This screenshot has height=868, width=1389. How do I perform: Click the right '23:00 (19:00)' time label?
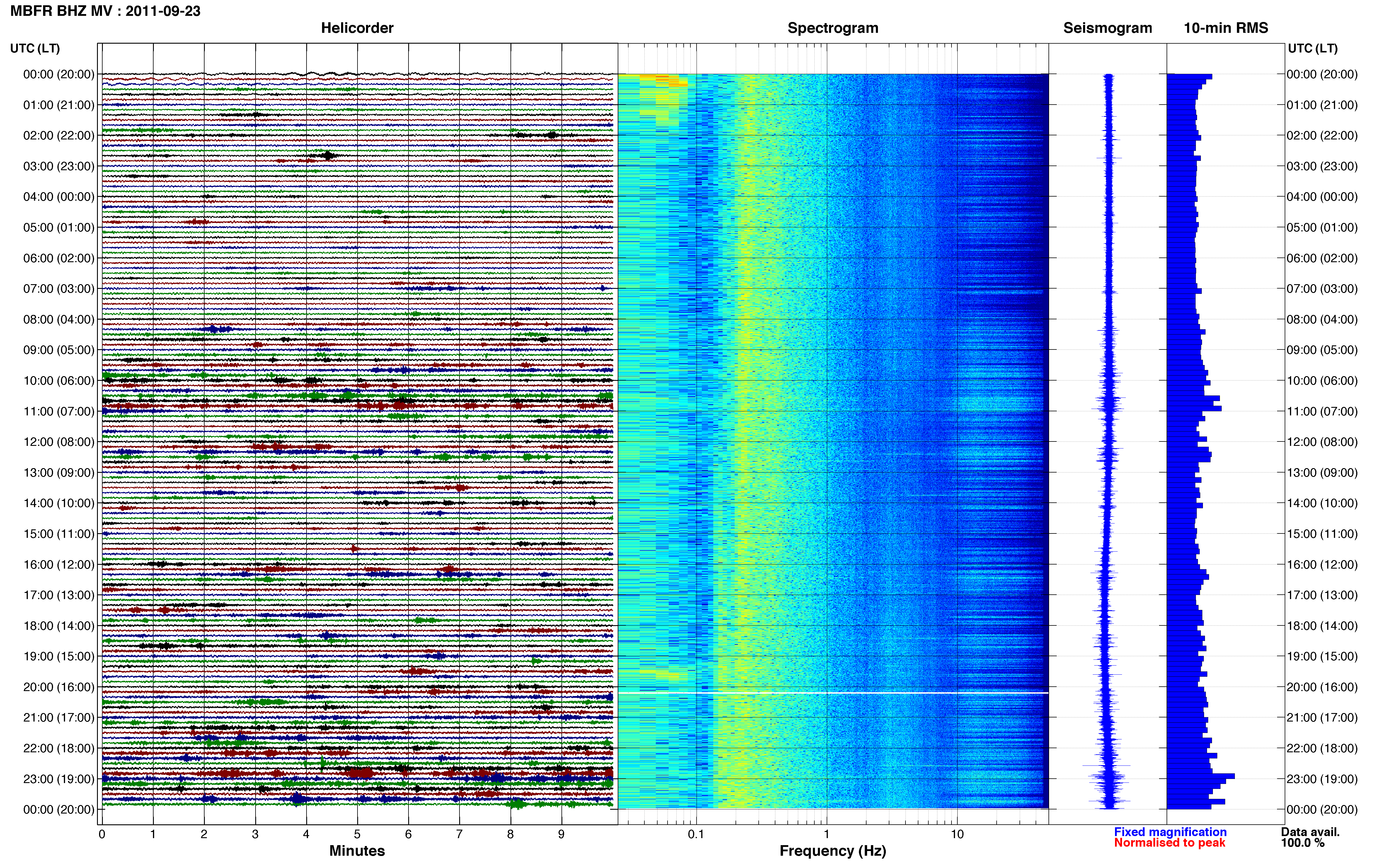click(x=1322, y=779)
